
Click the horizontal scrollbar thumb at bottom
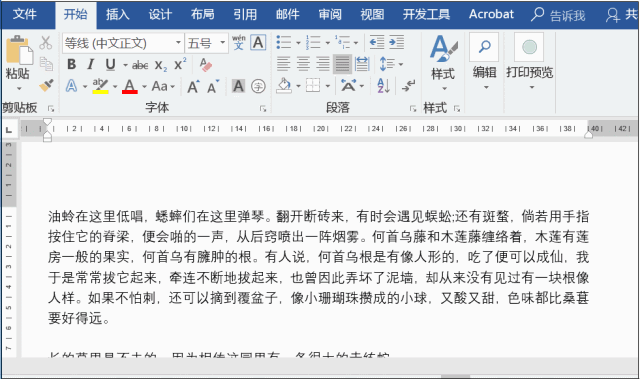pos(456,376)
